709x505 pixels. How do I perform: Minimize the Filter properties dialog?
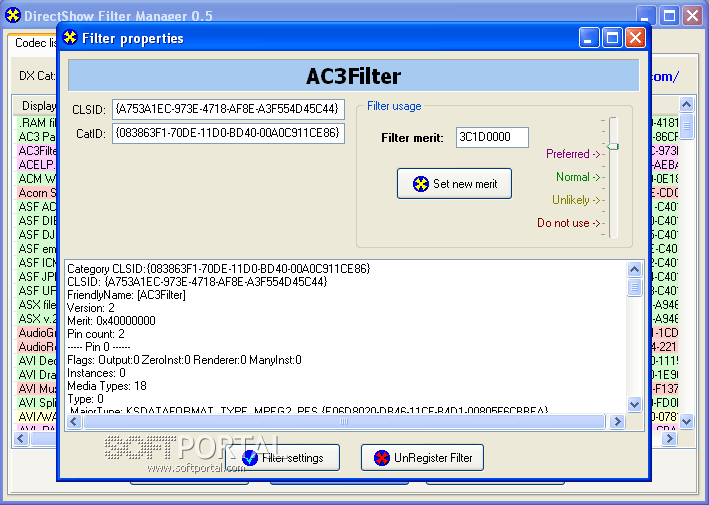(589, 38)
